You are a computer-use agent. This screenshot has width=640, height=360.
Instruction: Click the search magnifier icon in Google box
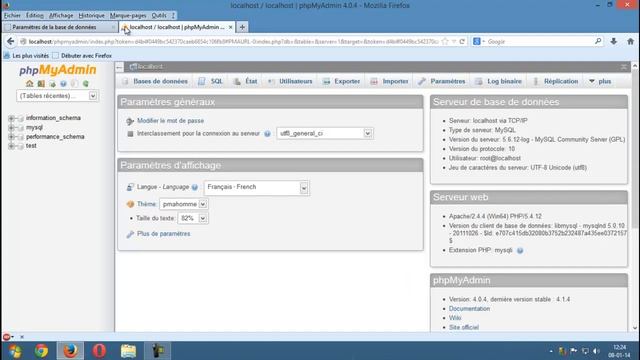click(598, 41)
